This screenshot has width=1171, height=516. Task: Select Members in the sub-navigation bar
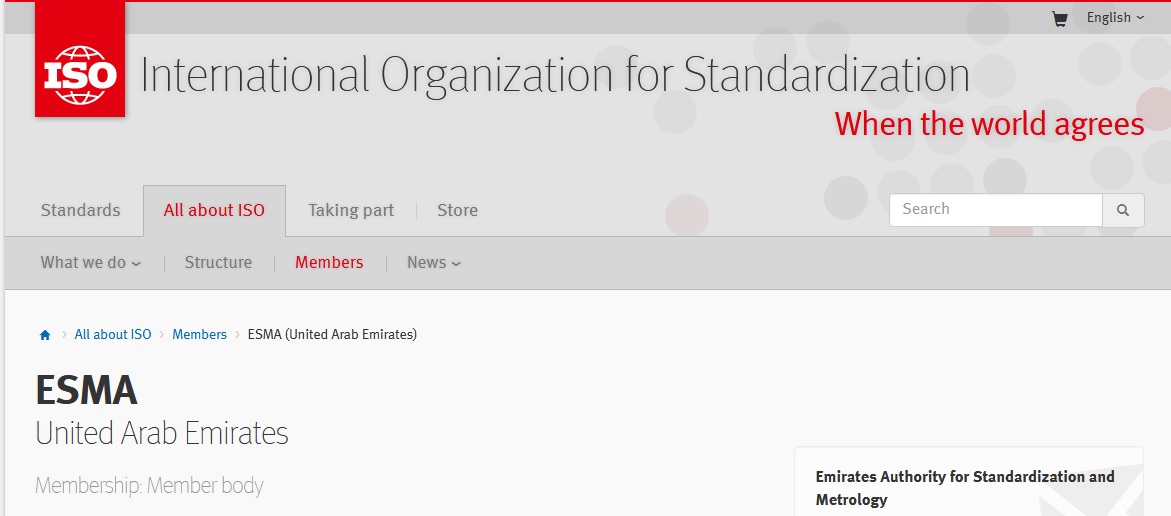[x=329, y=263]
